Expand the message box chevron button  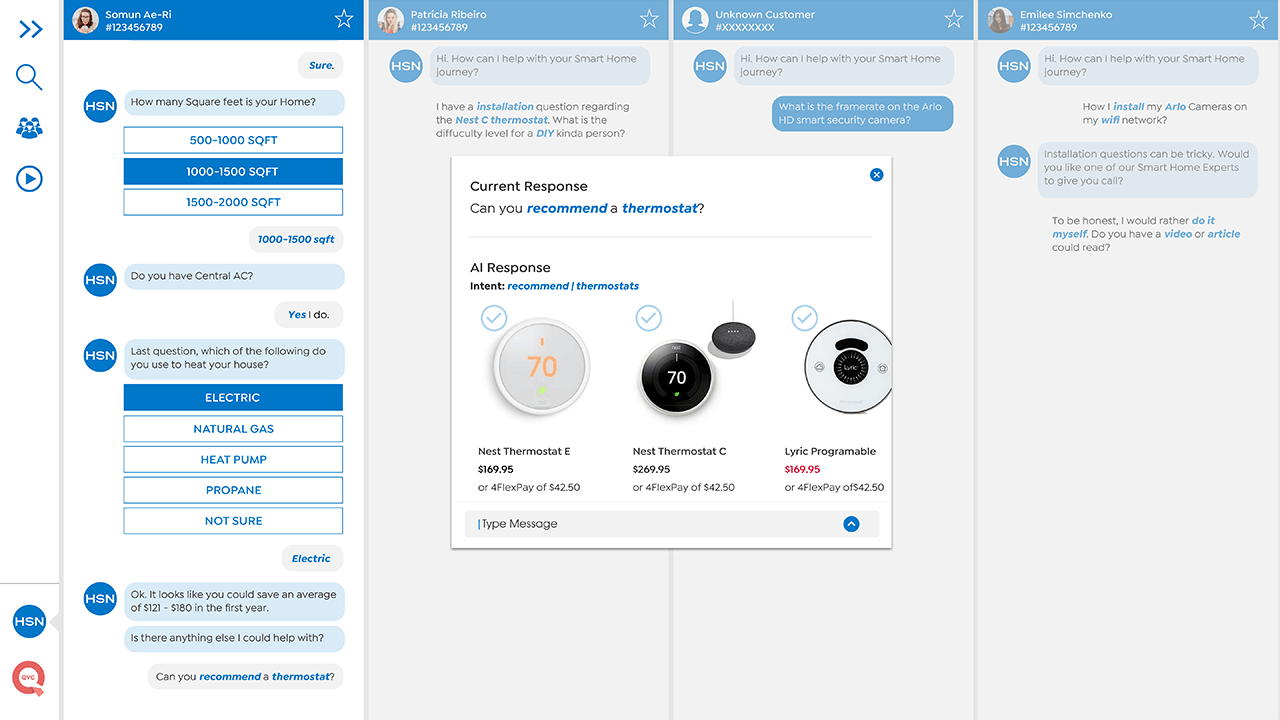(851, 524)
